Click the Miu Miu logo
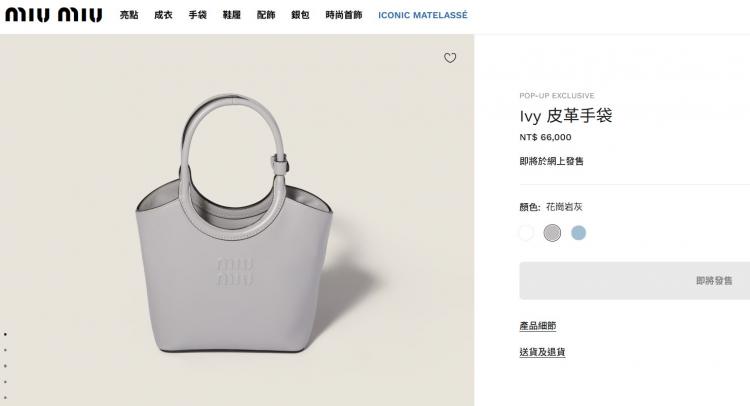Viewport: 750px width, 406px height. point(54,15)
